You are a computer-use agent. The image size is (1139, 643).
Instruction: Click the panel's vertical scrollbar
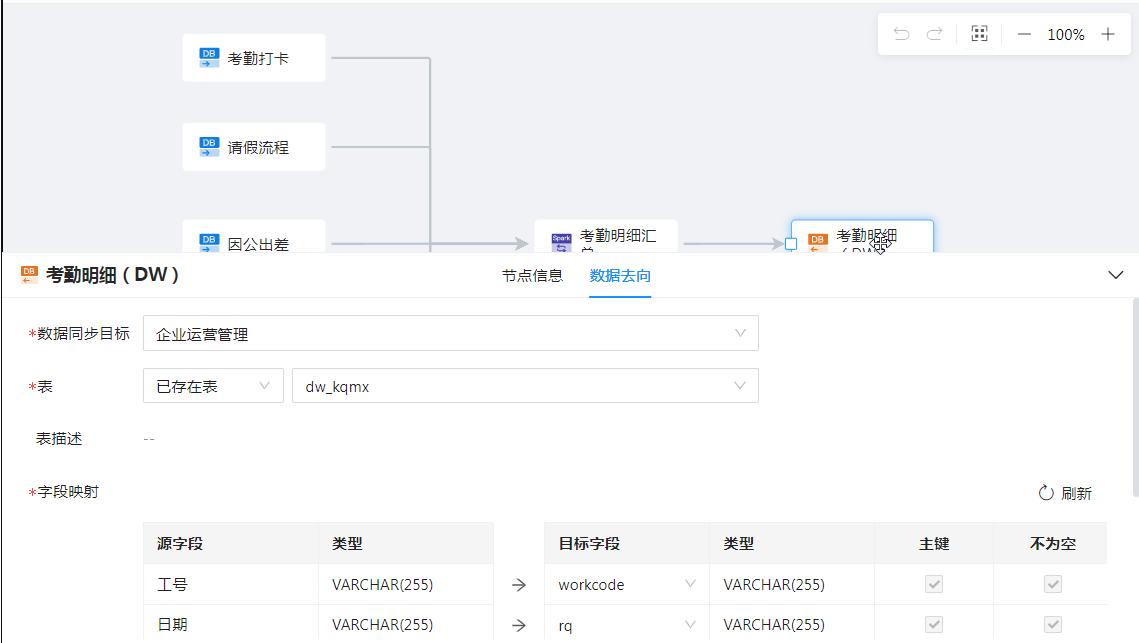click(1134, 400)
